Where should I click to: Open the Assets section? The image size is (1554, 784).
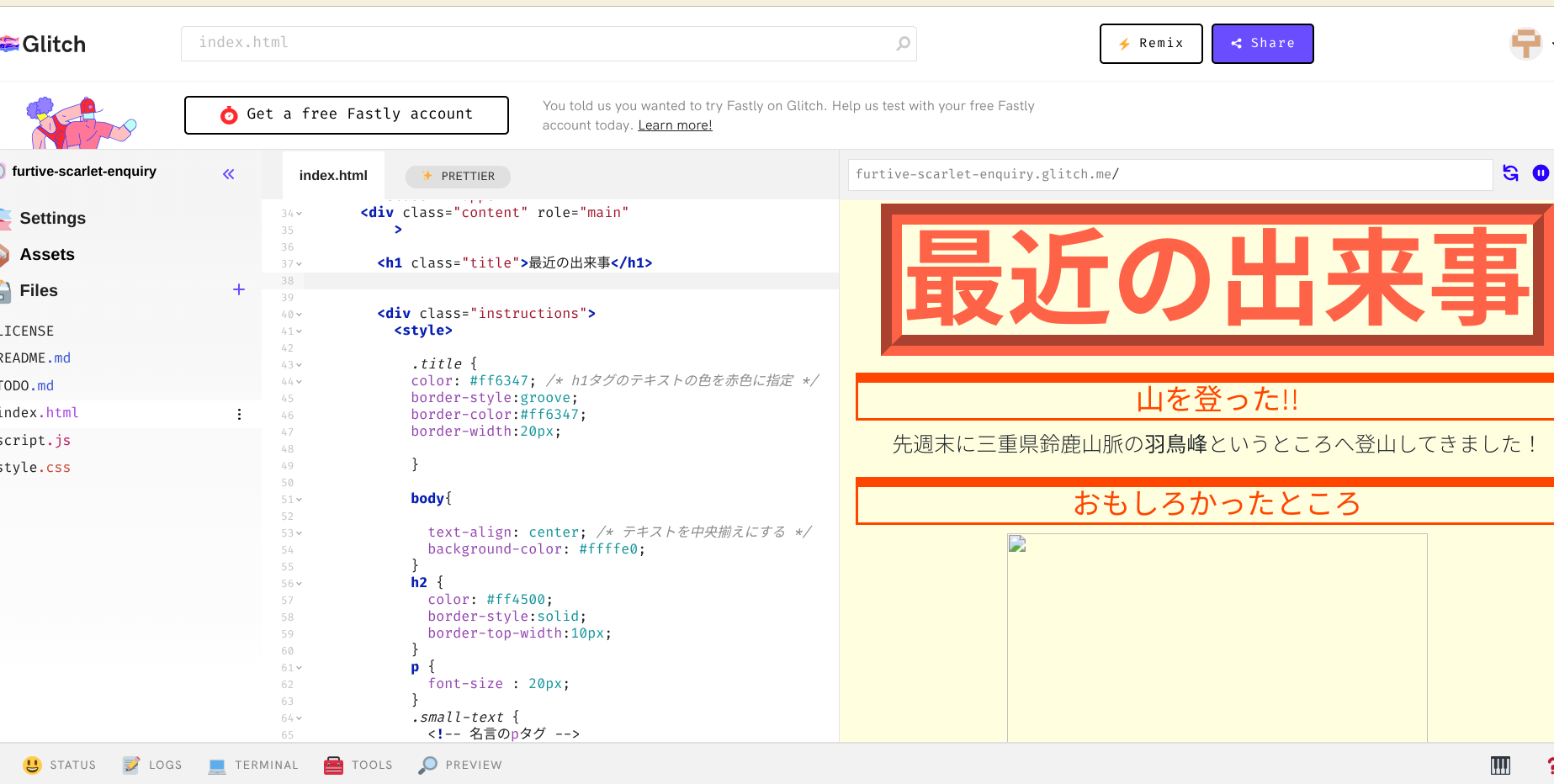pos(47,254)
